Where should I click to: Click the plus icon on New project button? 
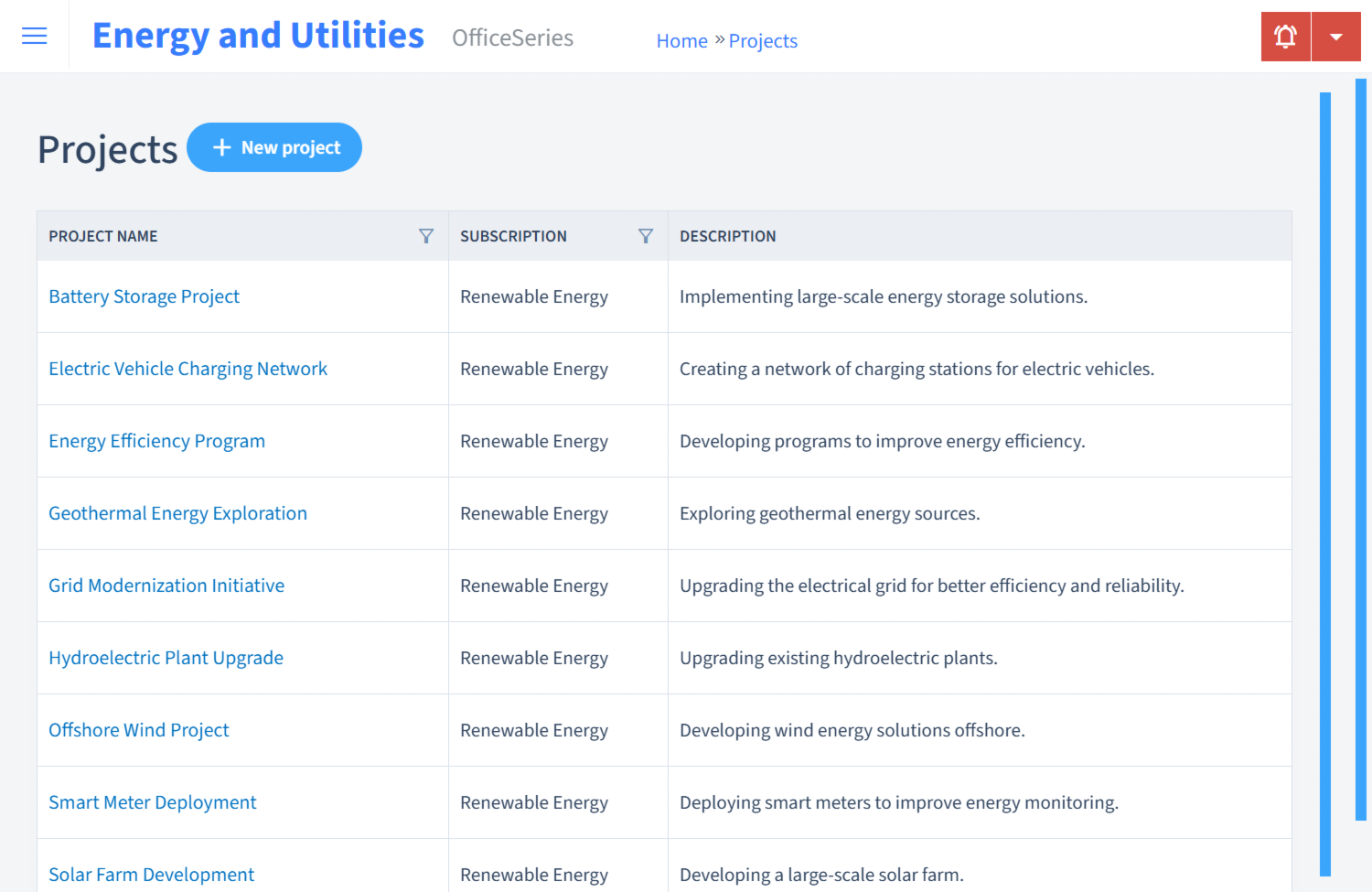pos(222,147)
